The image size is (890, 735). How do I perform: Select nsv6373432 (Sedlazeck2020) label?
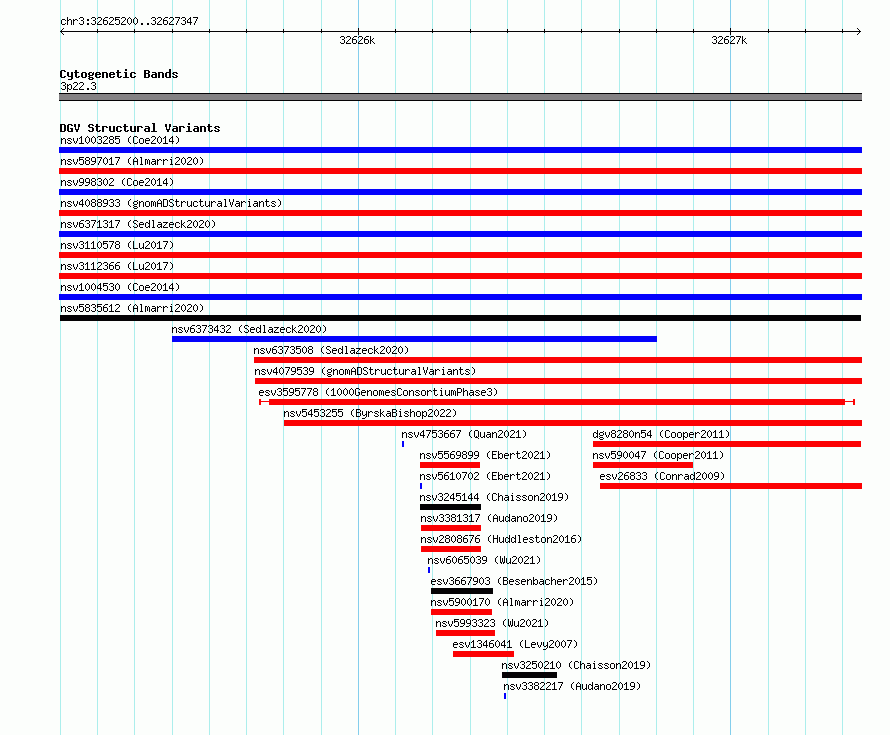pos(249,329)
